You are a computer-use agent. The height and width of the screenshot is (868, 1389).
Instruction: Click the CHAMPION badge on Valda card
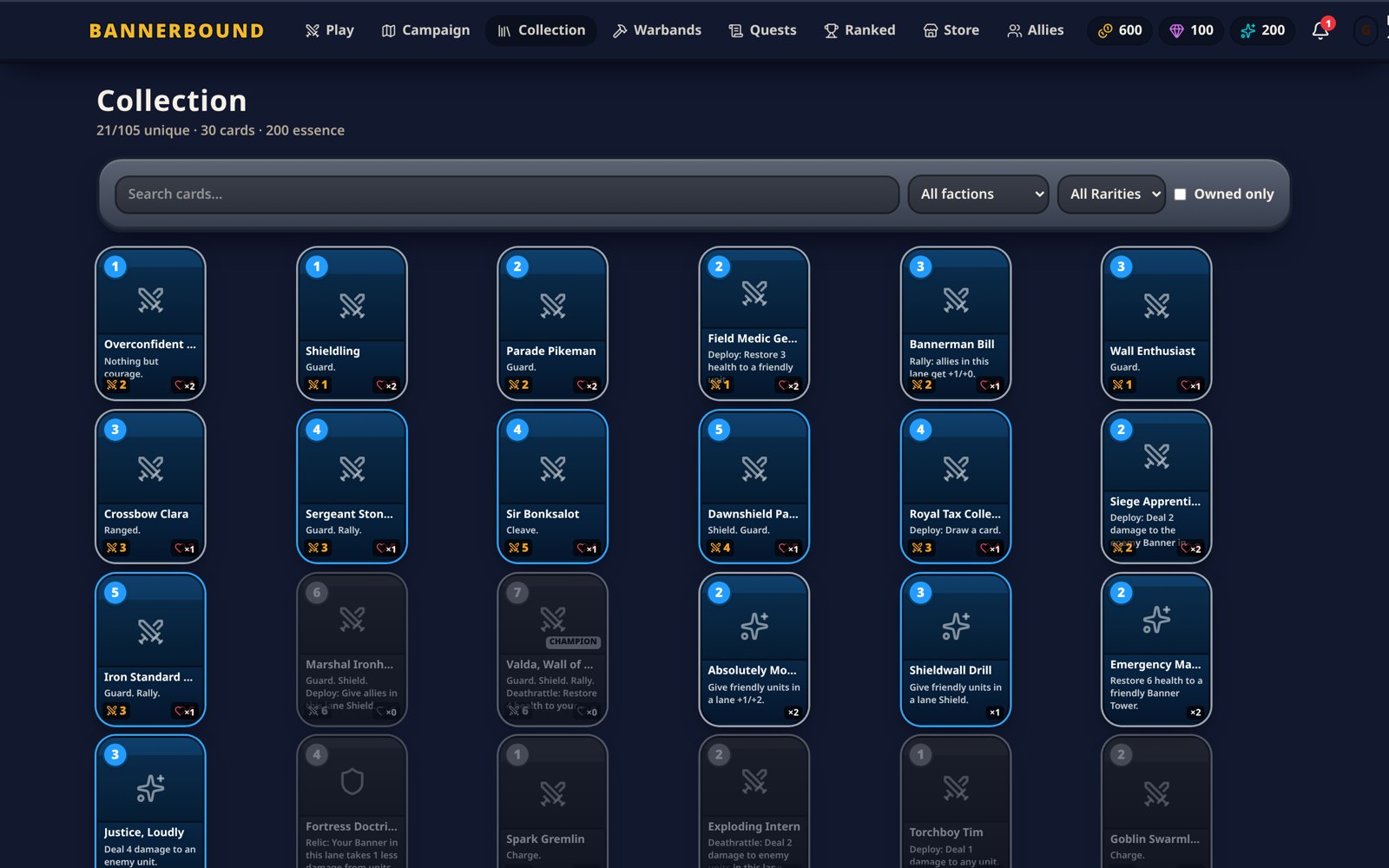click(x=573, y=641)
